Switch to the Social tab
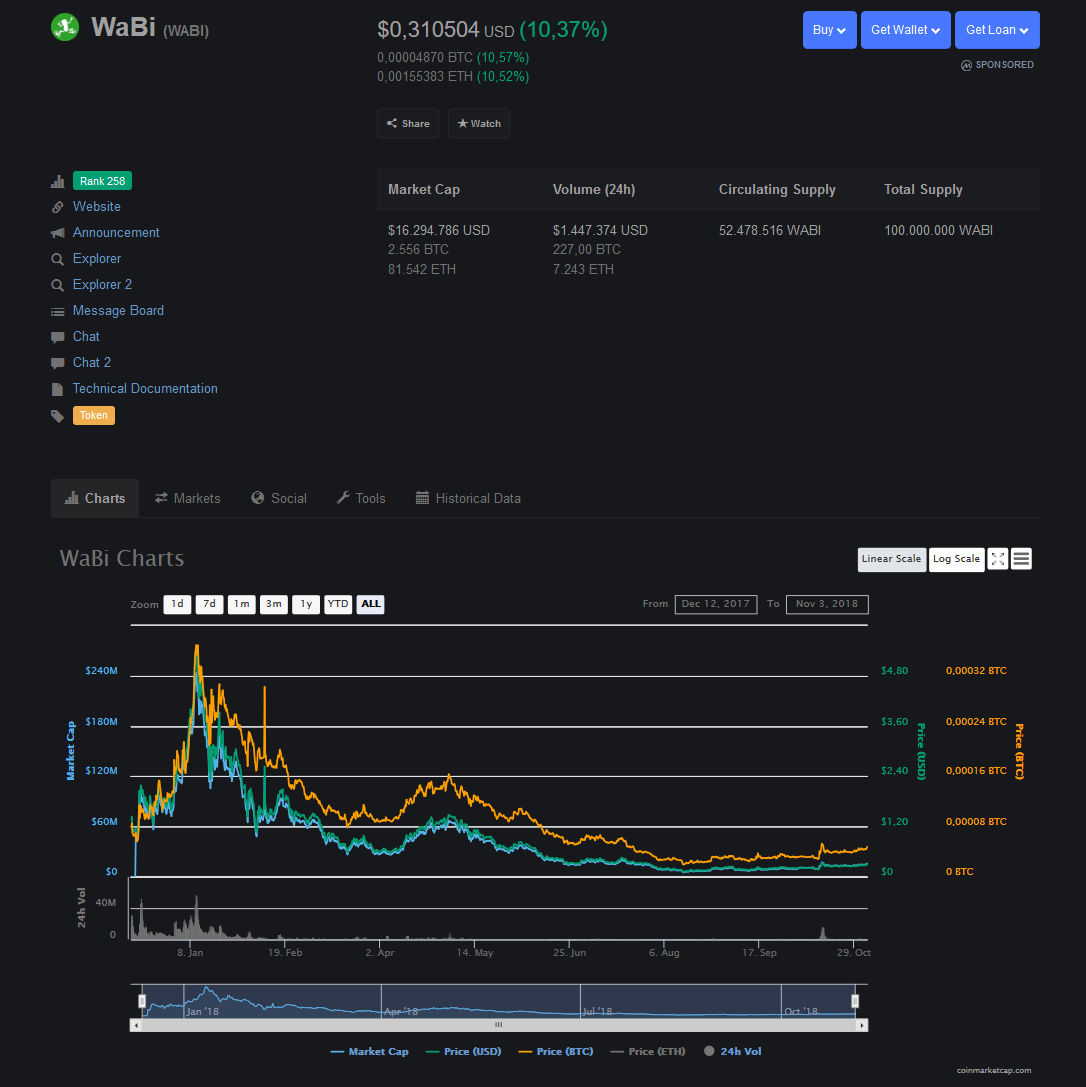Viewport: 1086px width, 1087px height. coord(279,498)
